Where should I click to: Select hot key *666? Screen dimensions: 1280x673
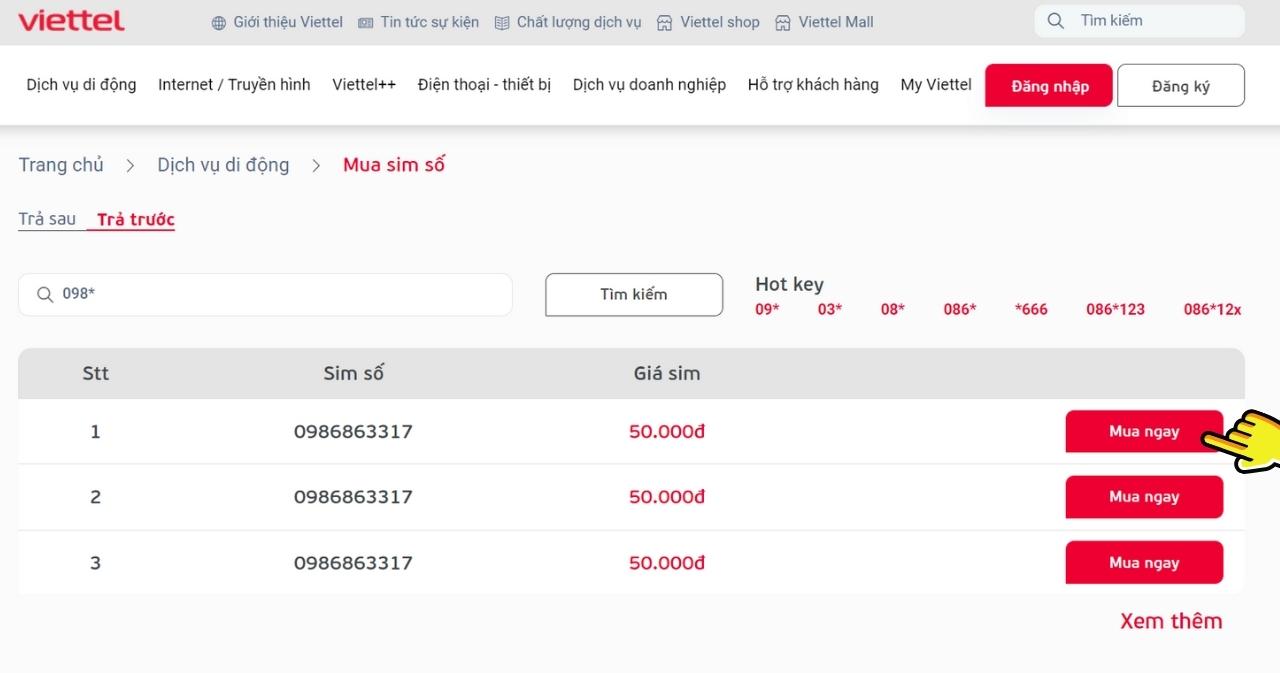pyautogui.click(x=1031, y=310)
